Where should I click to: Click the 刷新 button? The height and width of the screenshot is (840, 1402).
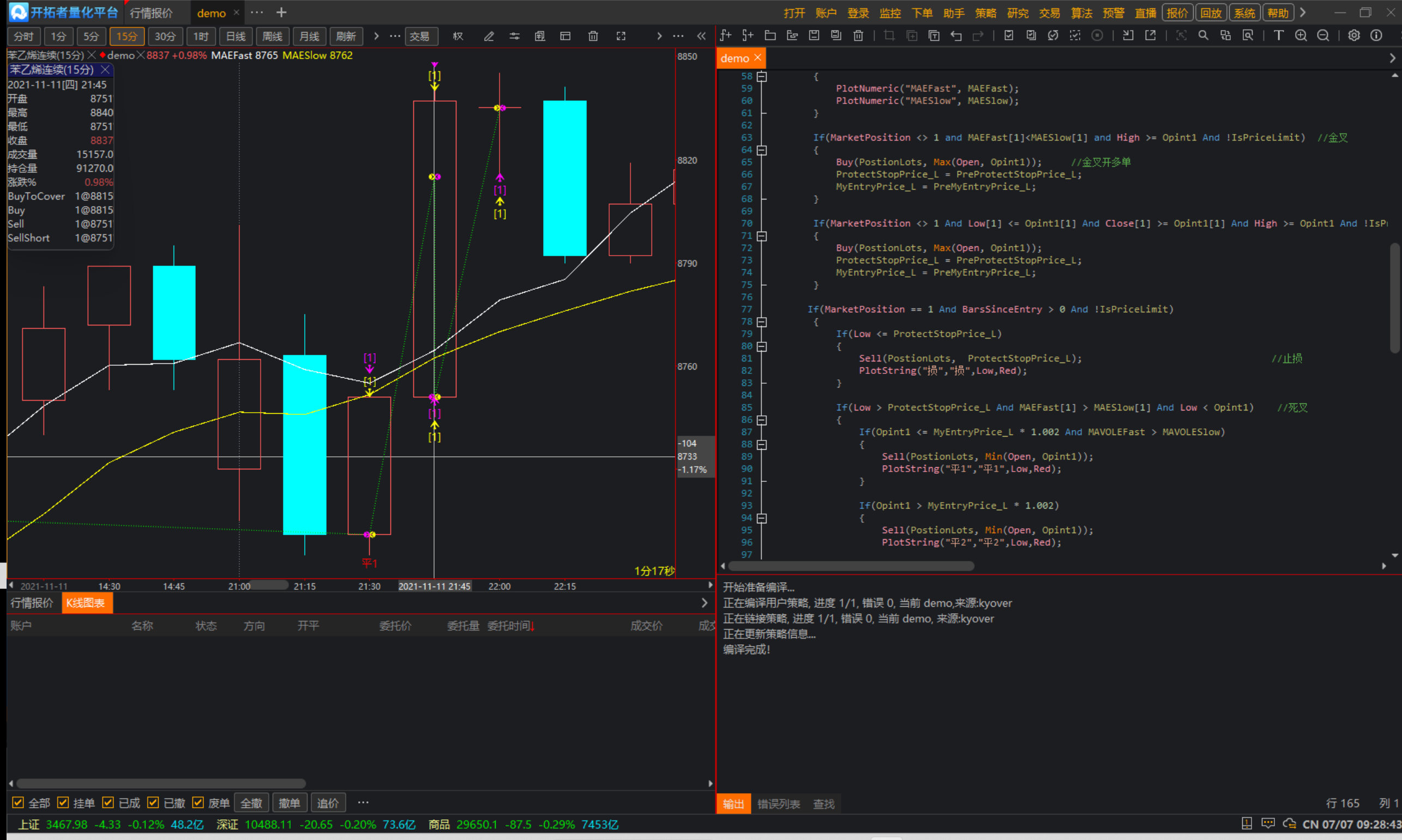point(346,36)
